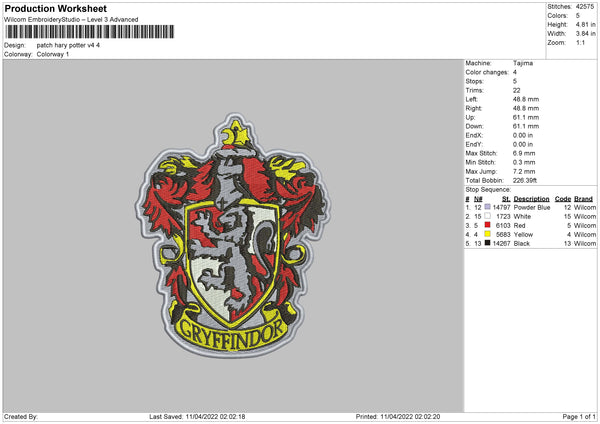Click the 'Stop Sequence:' heading
This screenshot has width=600, height=424.
pyautogui.click(x=488, y=189)
